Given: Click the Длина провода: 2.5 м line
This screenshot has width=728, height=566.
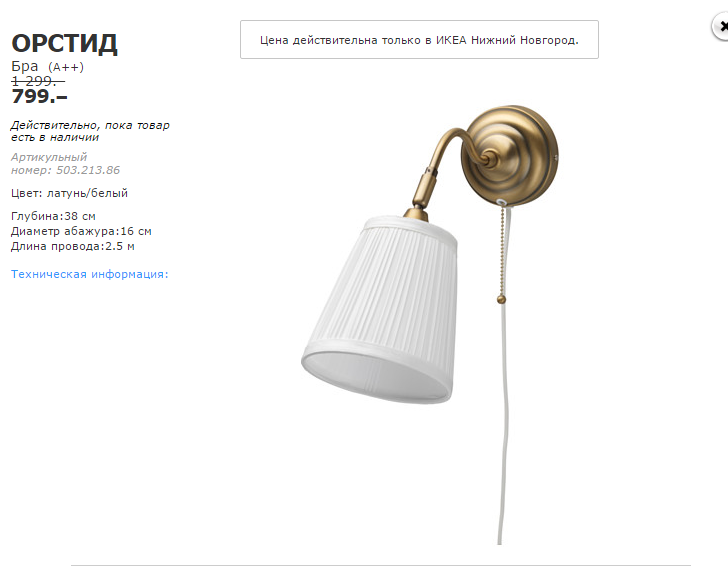Looking at the screenshot, I should [x=73, y=246].
